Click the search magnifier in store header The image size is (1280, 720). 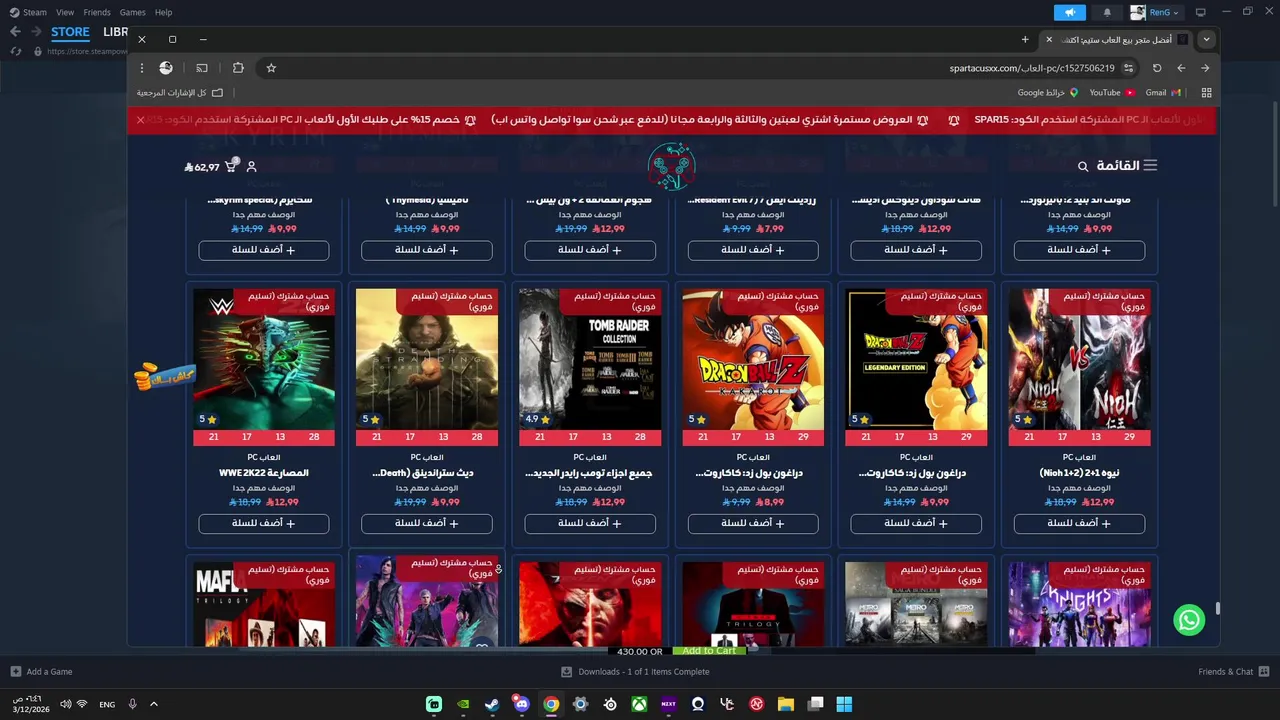1083,166
